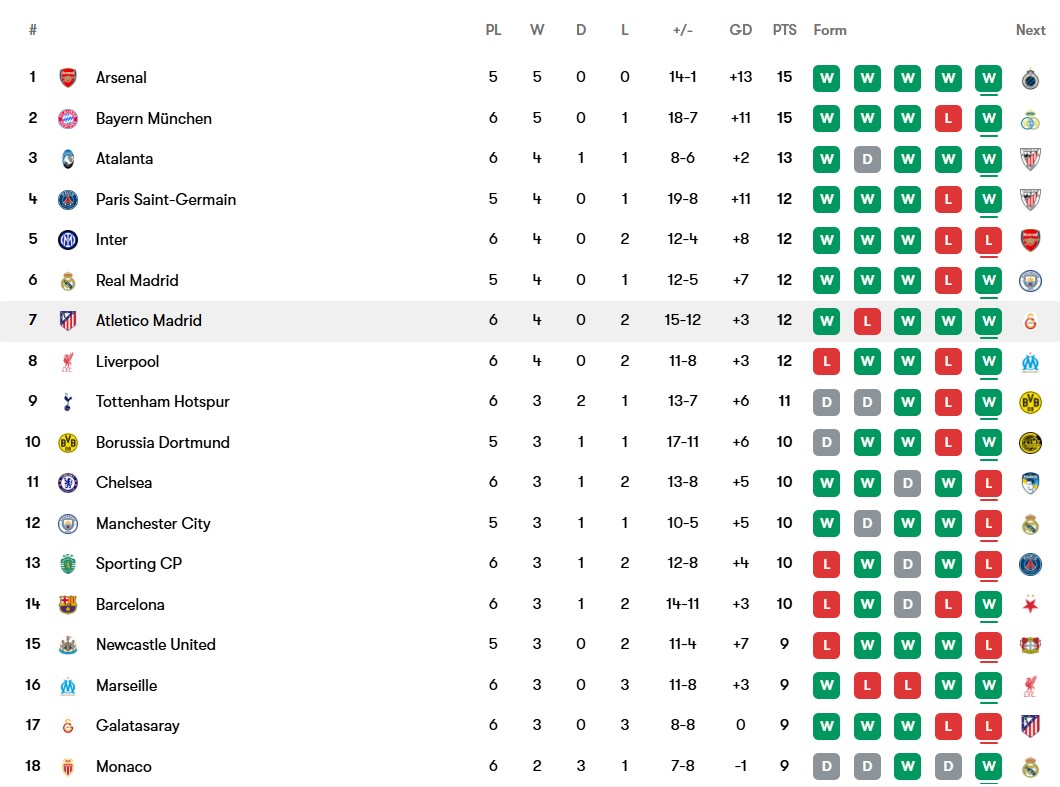Image resolution: width=1060 pixels, height=787 pixels.
Task: Click Atalanta's draw form badge
Action: (867, 159)
